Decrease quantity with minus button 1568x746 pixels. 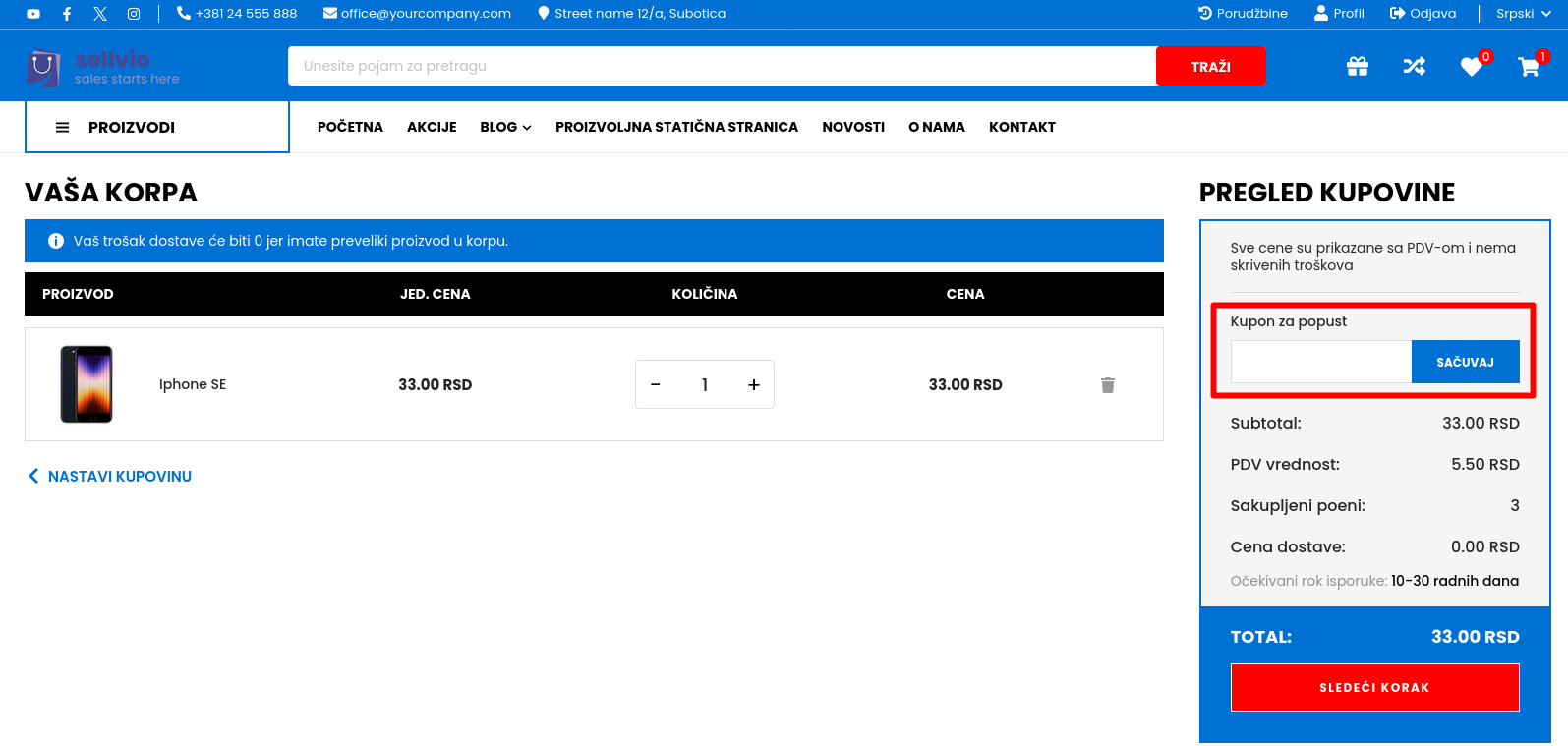pos(656,385)
